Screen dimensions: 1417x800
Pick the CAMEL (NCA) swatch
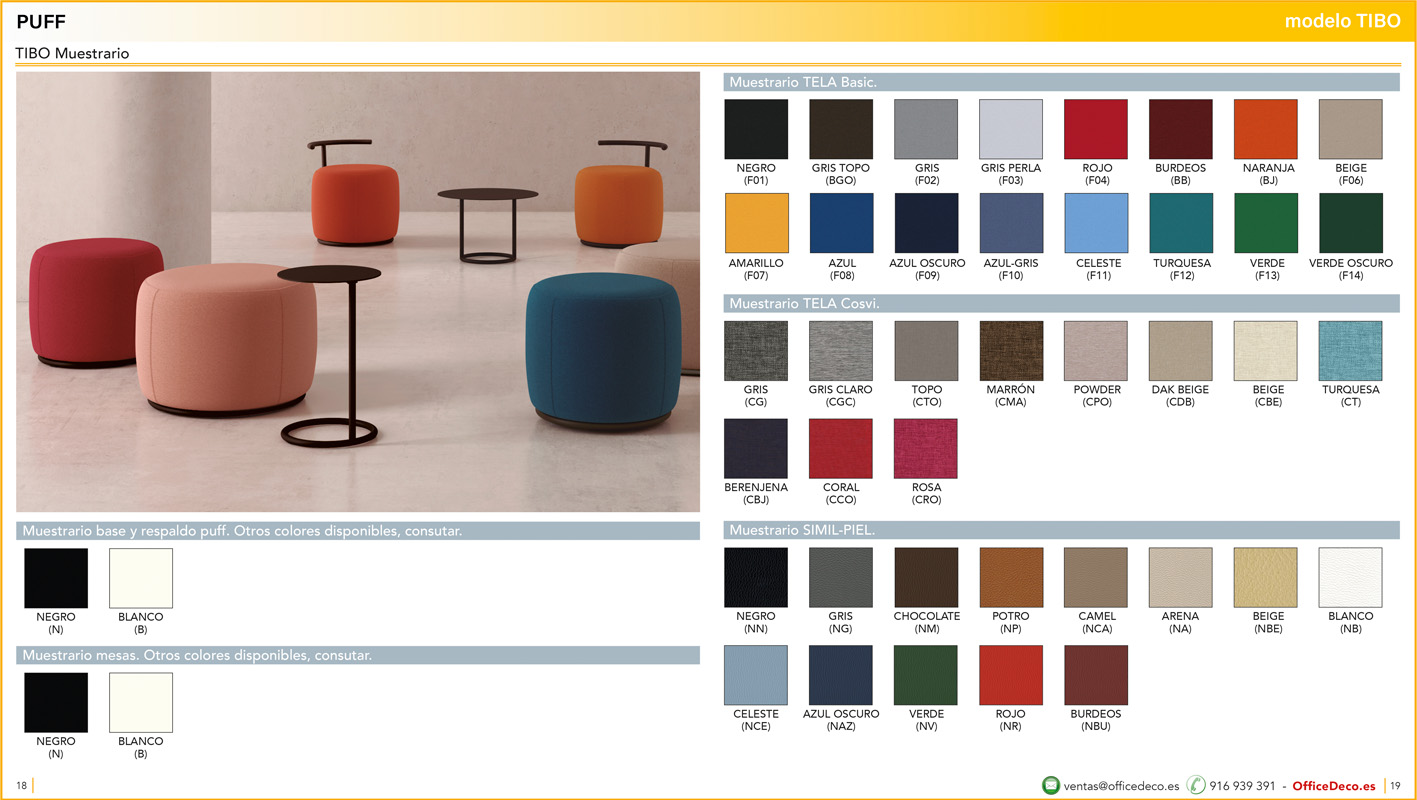[1096, 577]
